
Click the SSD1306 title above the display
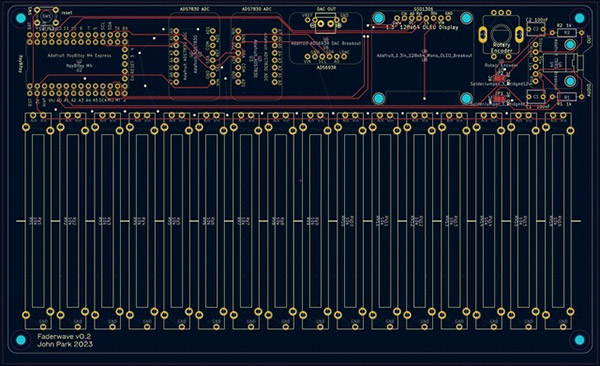[x=422, y=8]
